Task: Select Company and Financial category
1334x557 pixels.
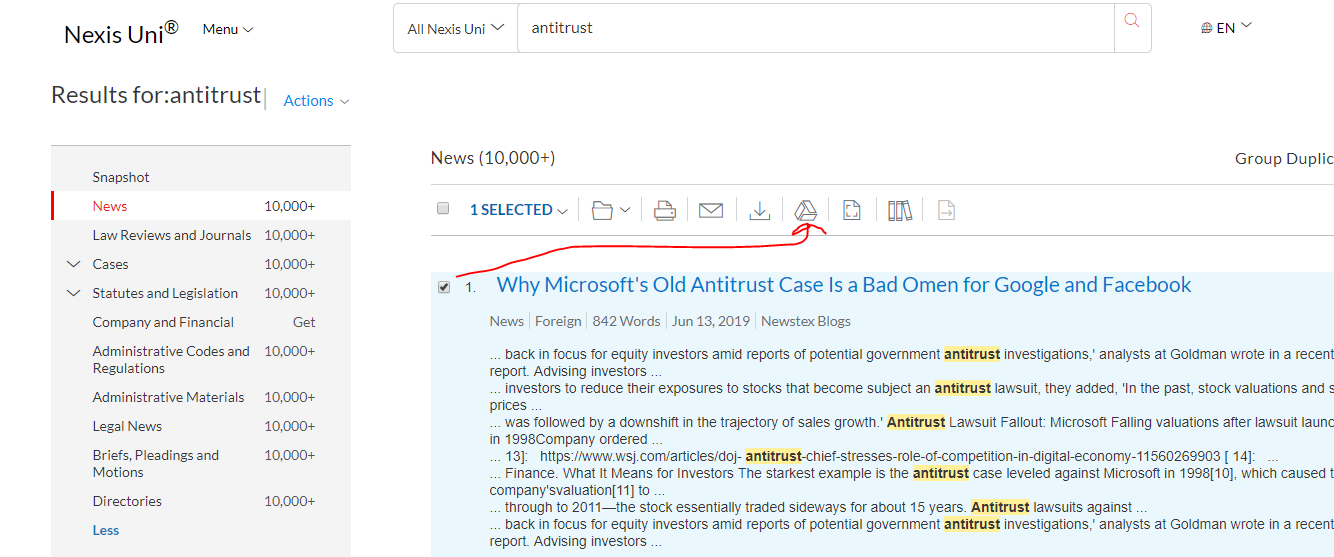Action: [163, 322]
